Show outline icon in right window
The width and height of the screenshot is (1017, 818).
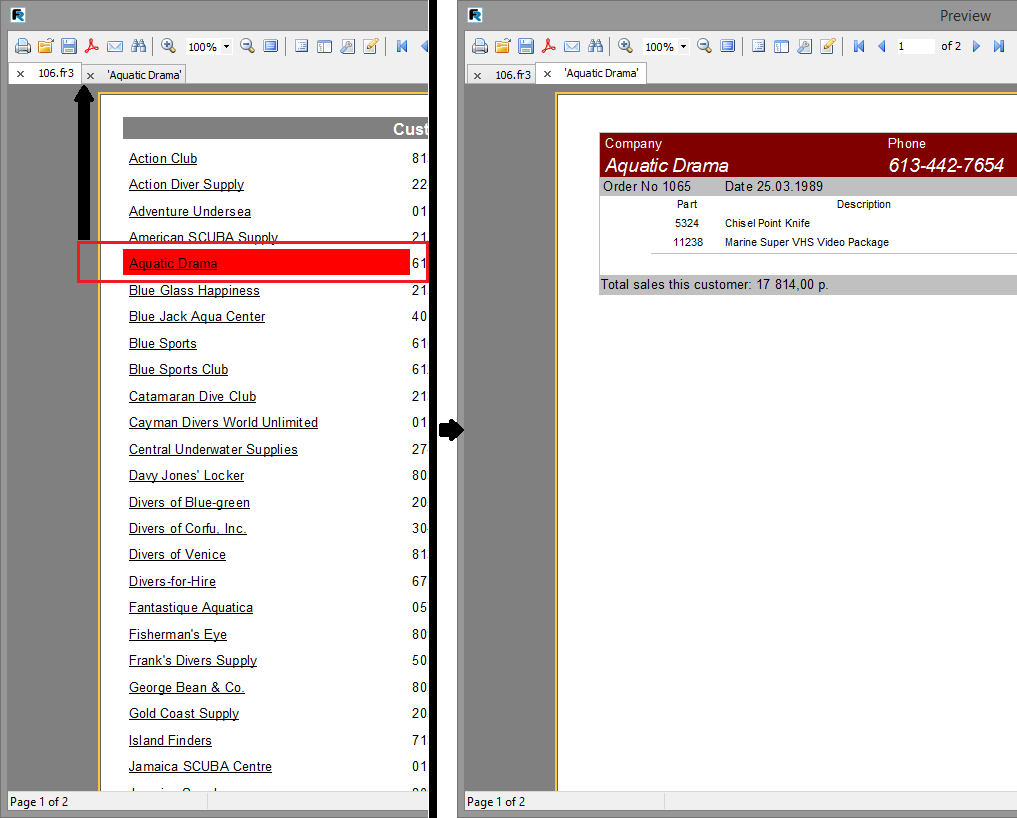coord(758,46)
